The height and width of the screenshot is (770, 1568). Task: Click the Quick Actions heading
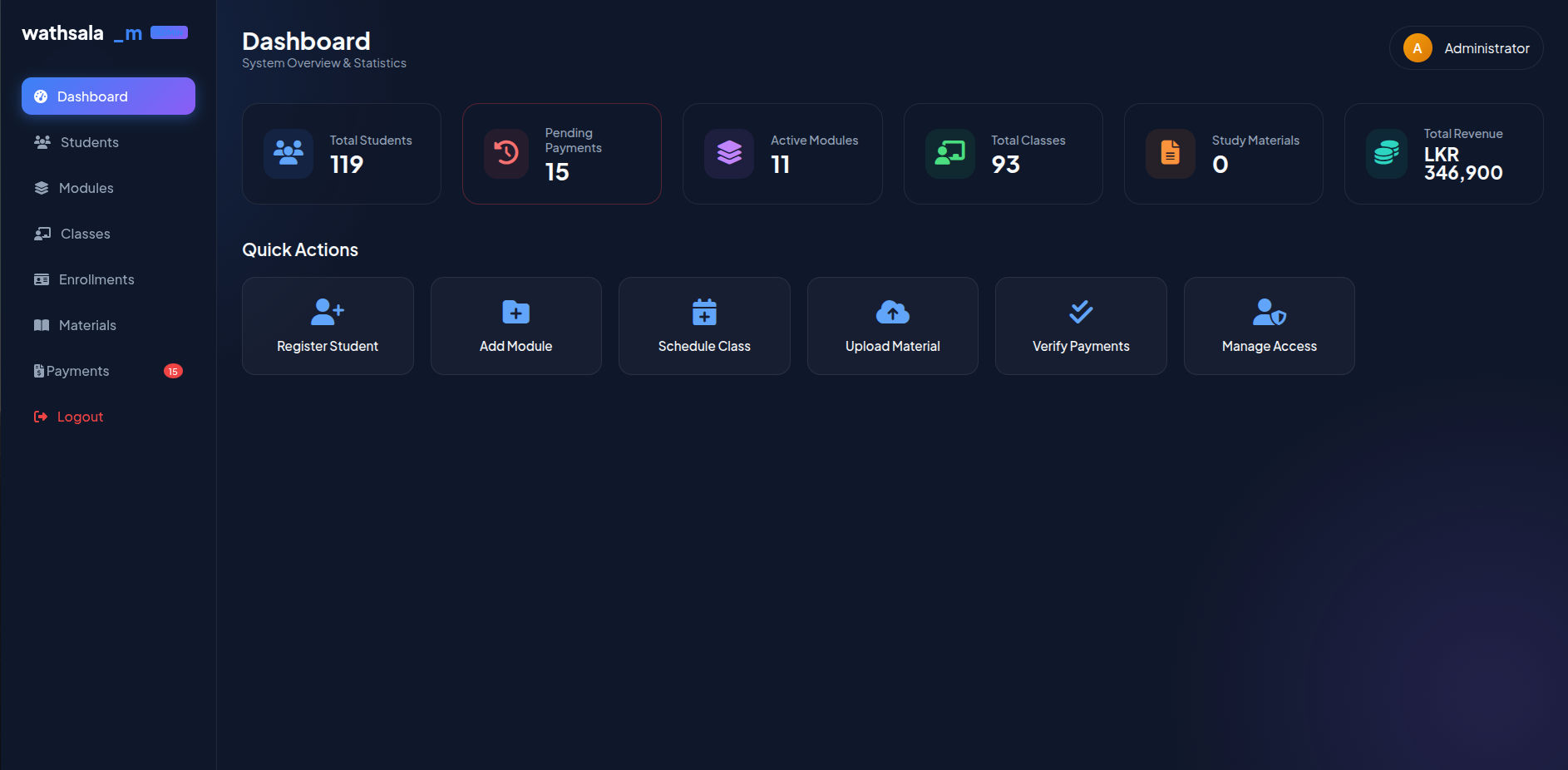click(300, 249)
